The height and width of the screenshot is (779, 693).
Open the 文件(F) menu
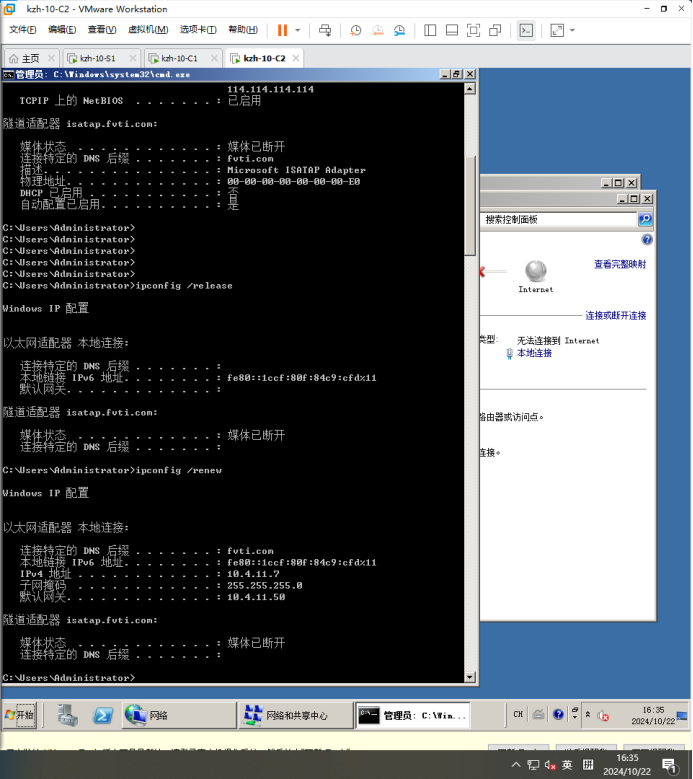[22, 30]
